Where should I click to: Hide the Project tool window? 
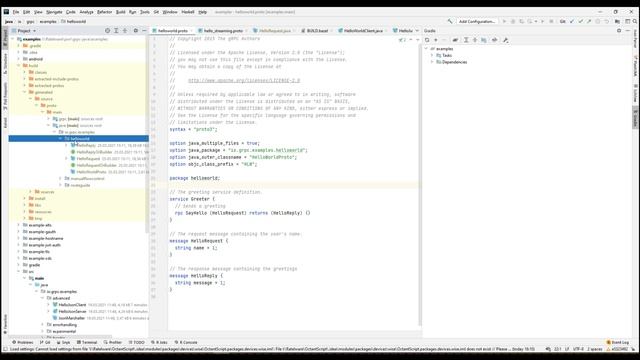pos(144,31)
